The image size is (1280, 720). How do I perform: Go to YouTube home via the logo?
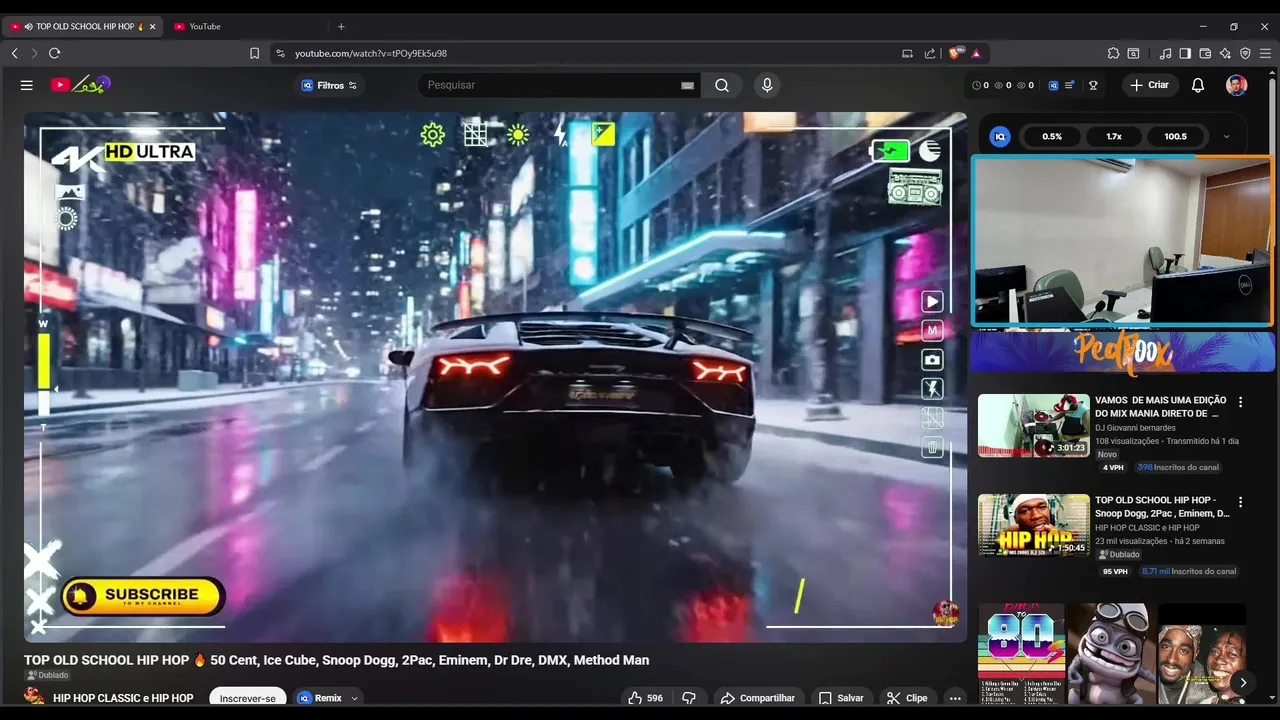click(80, 85)
